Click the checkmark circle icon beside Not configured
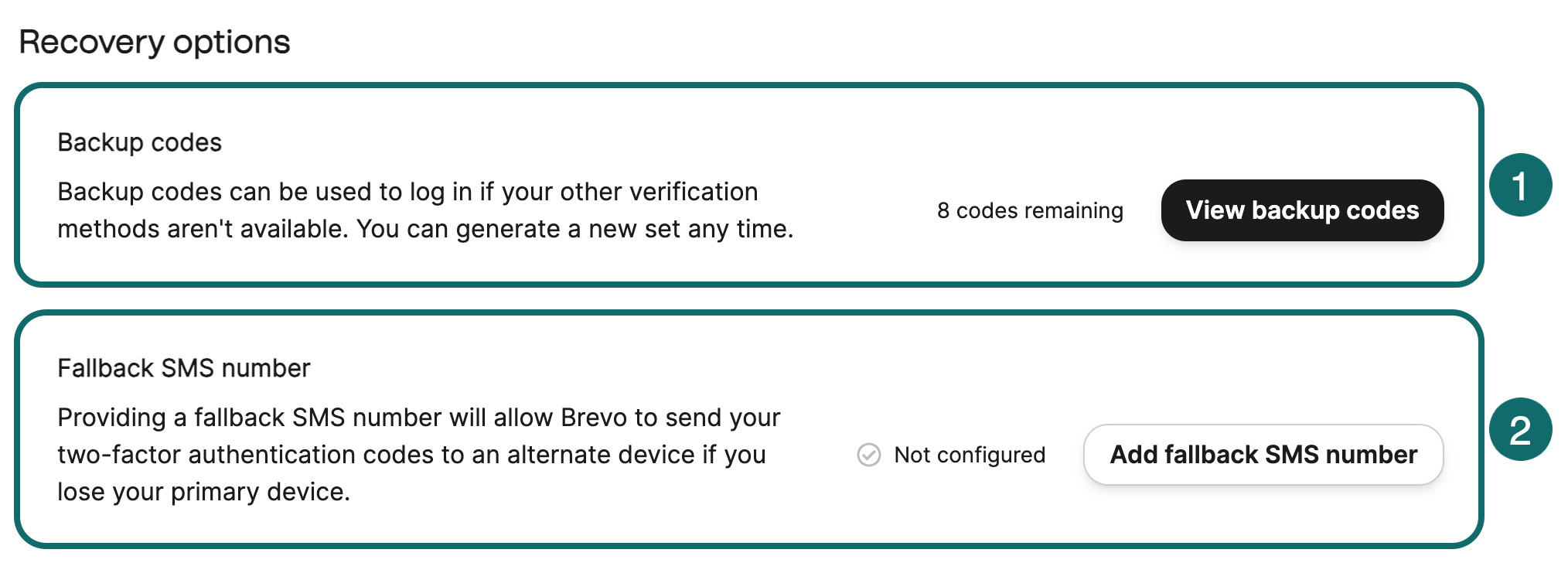The width and height of the screenshot is (1568, 563). pyautogui.click(x=869, y=455)
